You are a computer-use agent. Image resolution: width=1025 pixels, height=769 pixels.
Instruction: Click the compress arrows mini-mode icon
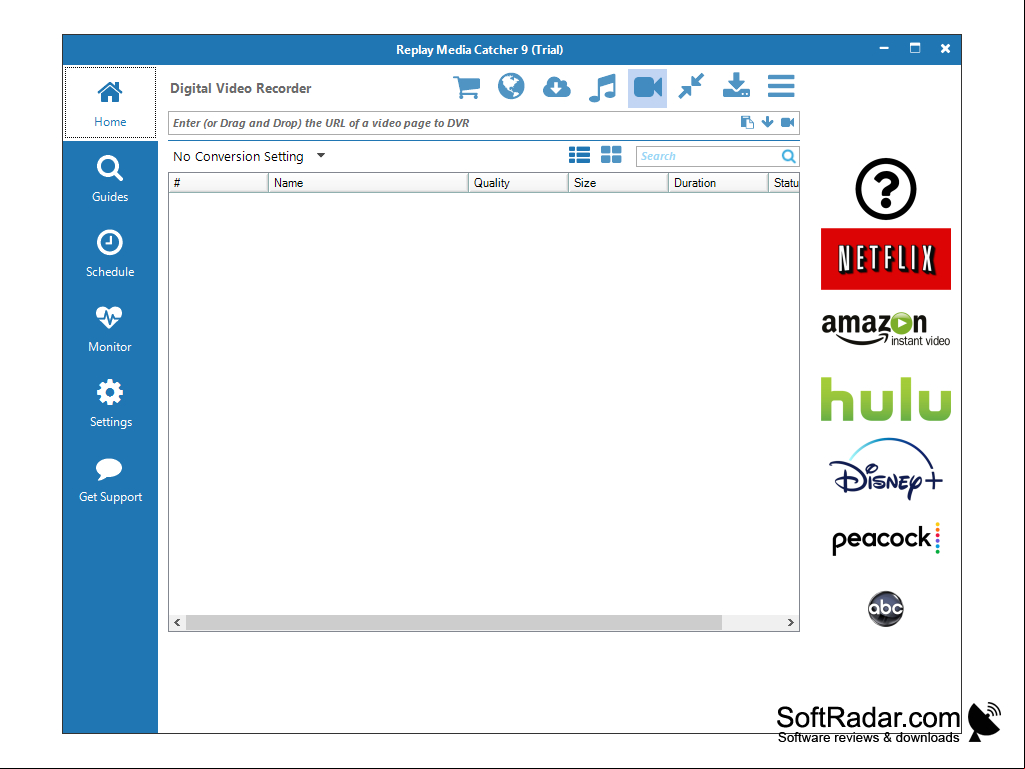pos(691,86)
